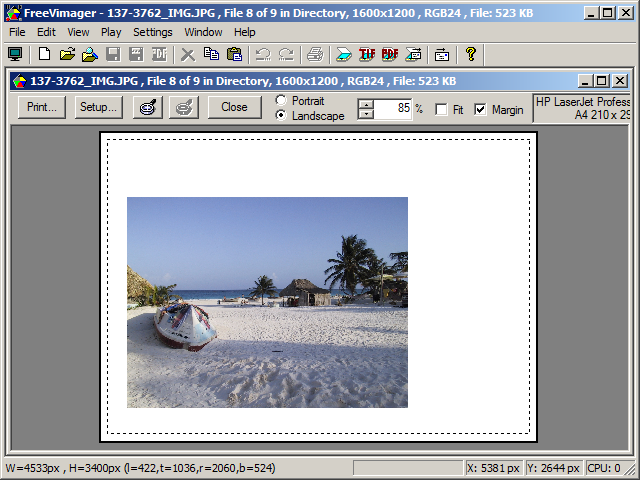Increase print scale with up arrow
Image resolution: width=640 pixels, height=480 pixels.
(x=366, y=103)
